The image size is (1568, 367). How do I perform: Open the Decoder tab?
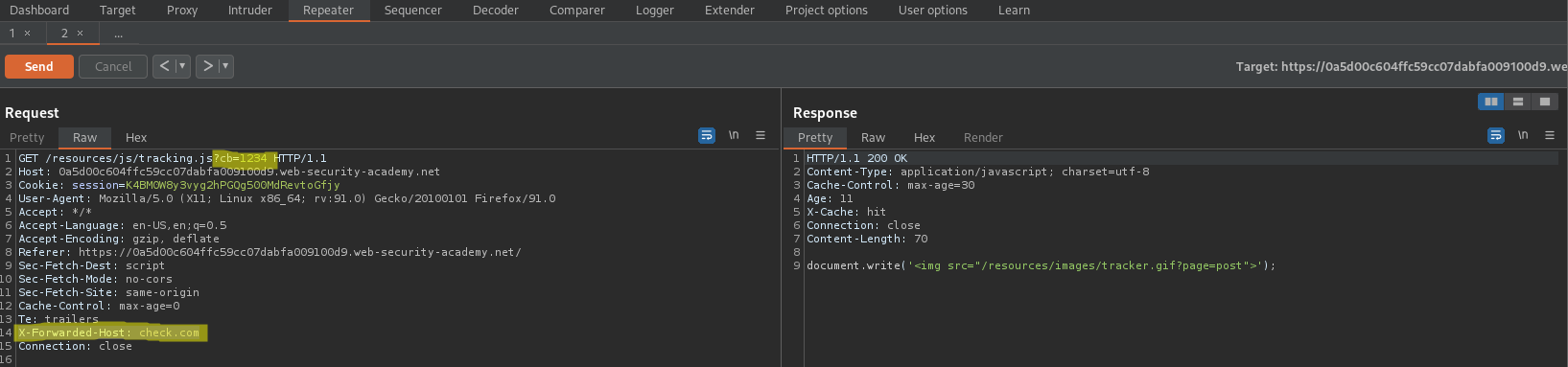coord(496,11)
